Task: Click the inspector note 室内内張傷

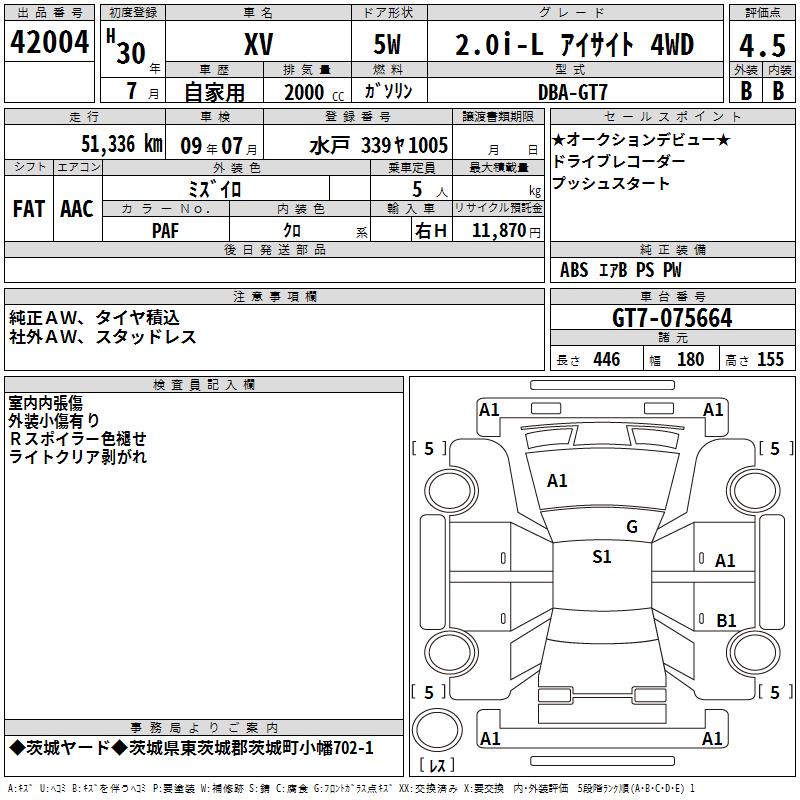Action: pos(45,403)
